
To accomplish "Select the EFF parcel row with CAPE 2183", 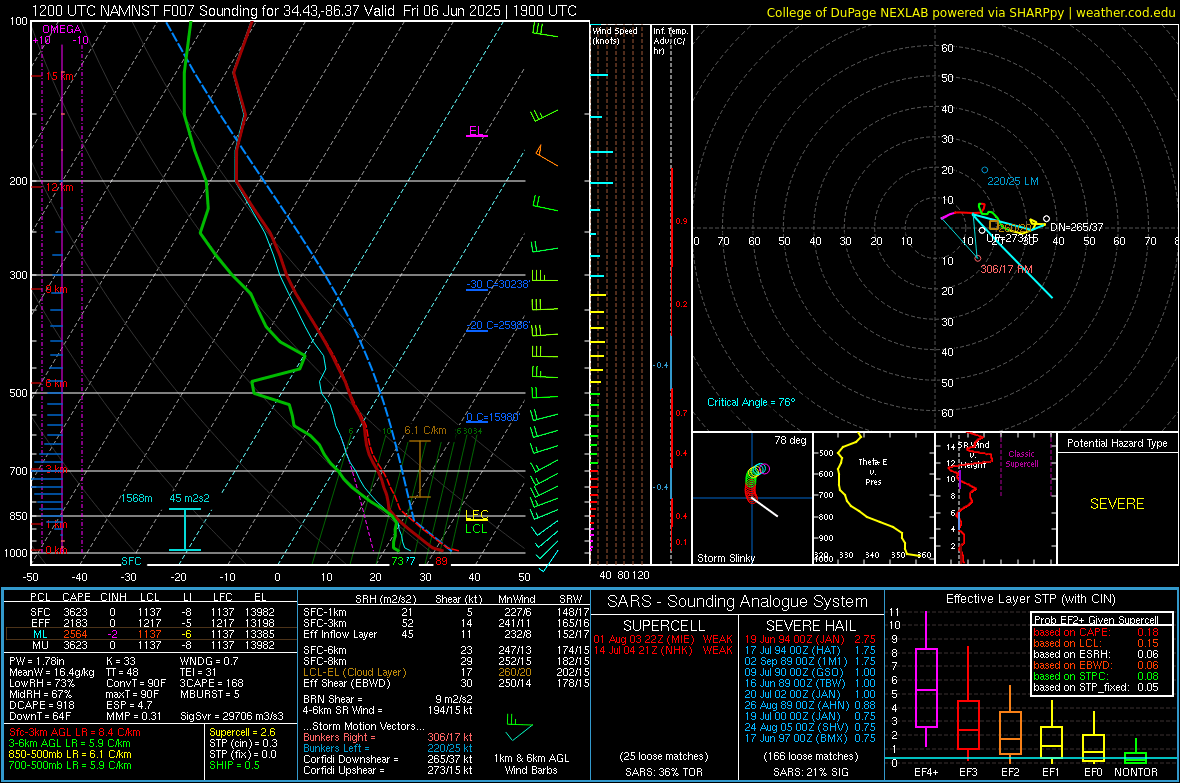I will [151, 623].
